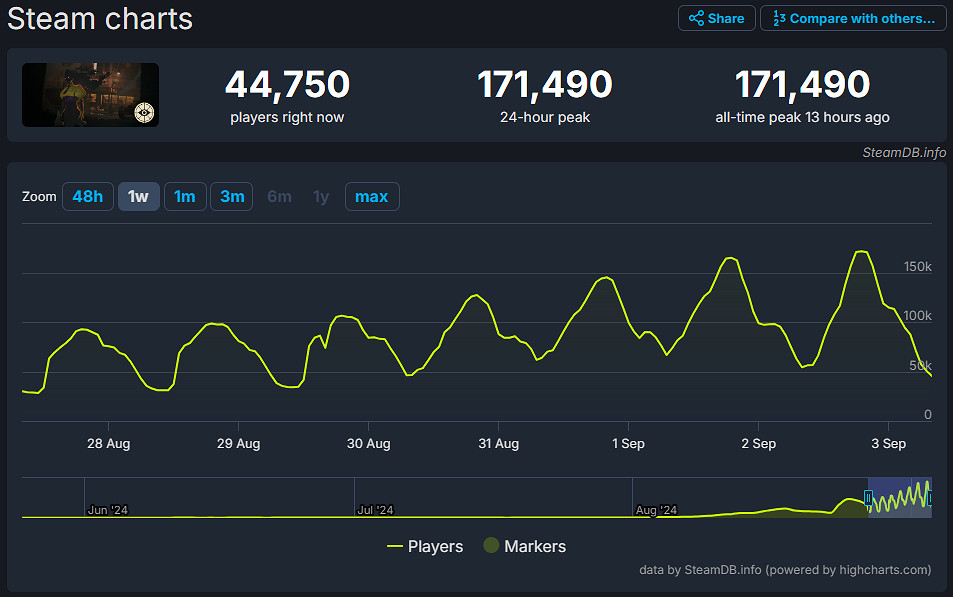Click the right navigator range handle
The width and height of the screenshot is (953, 597).
point(930,497)
